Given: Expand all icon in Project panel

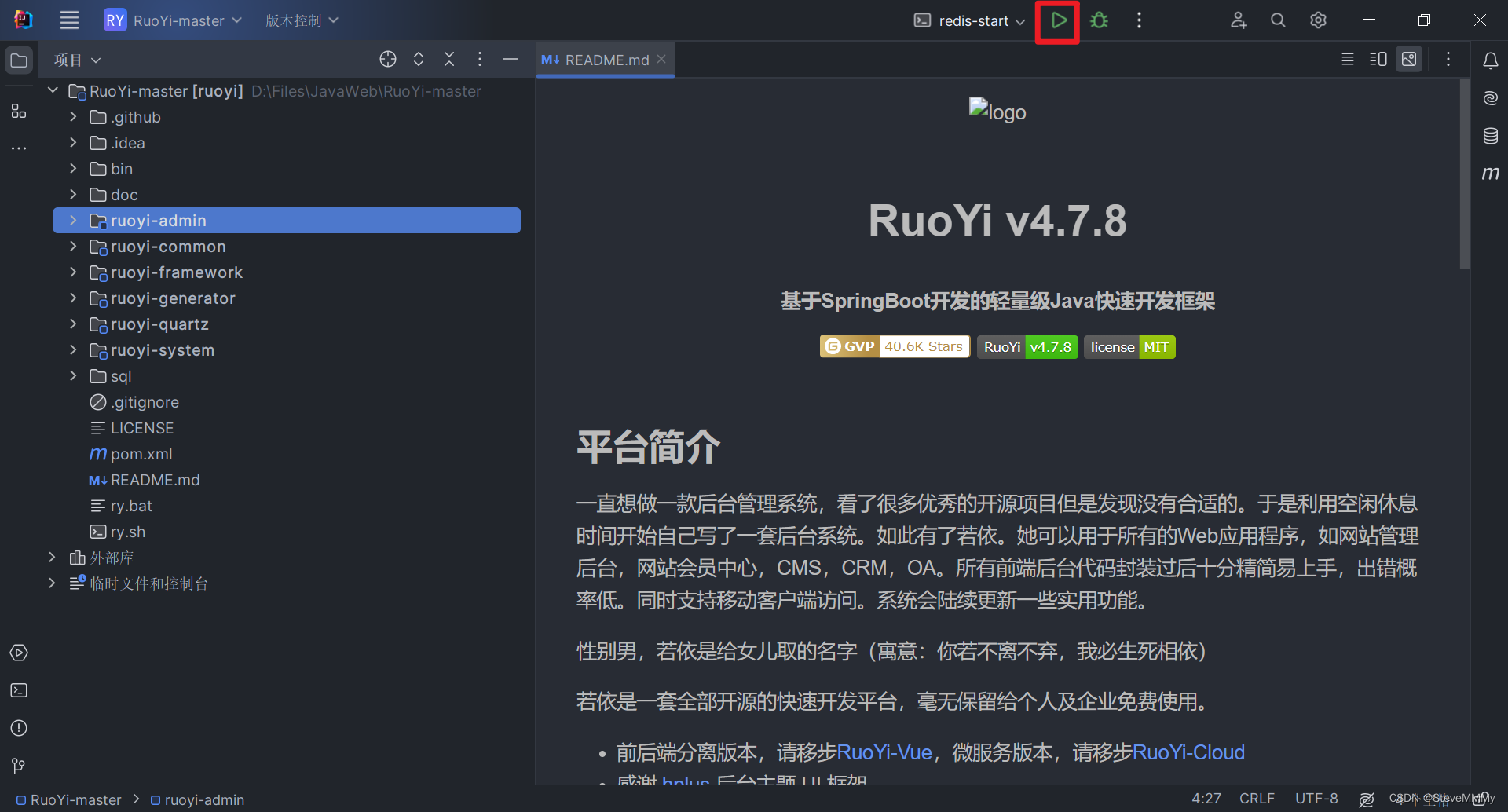Looking at the screenshot, I should coord(419,60).
